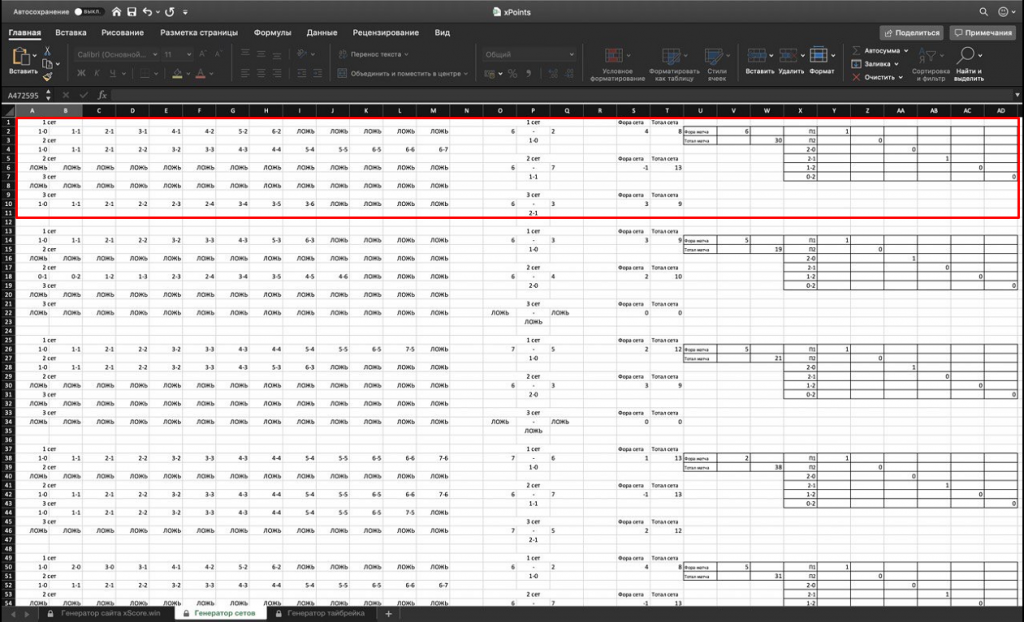This screenshot has height=622, width=1024.
Task: Expand the formula bar with the arrow
Action: 1017,95
